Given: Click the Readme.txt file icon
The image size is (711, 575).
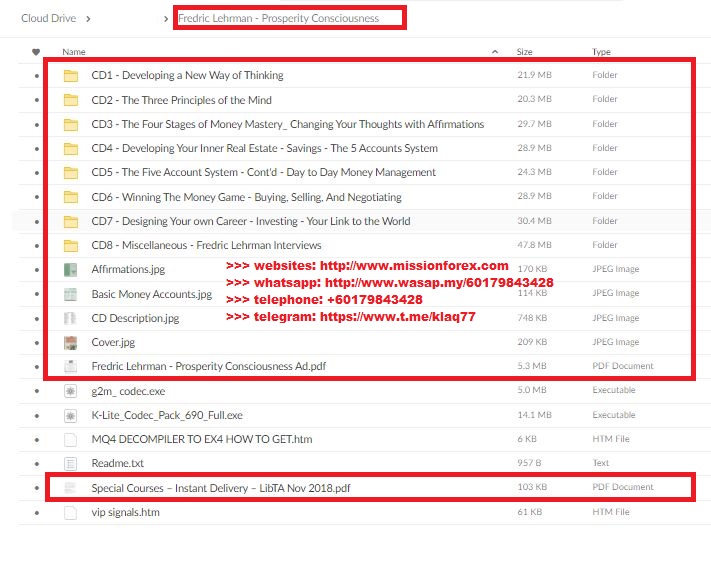Looking at the screenshot, I should click(x=70, y=463).
